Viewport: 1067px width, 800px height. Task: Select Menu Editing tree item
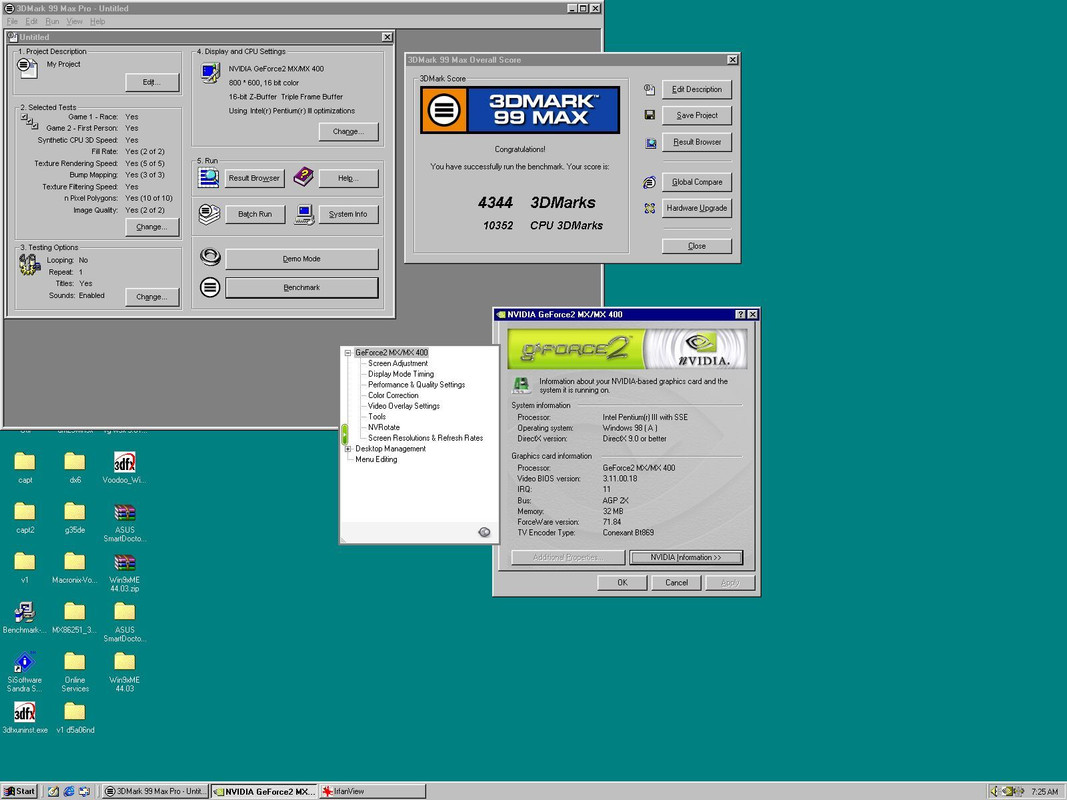(x=376, y=459)
